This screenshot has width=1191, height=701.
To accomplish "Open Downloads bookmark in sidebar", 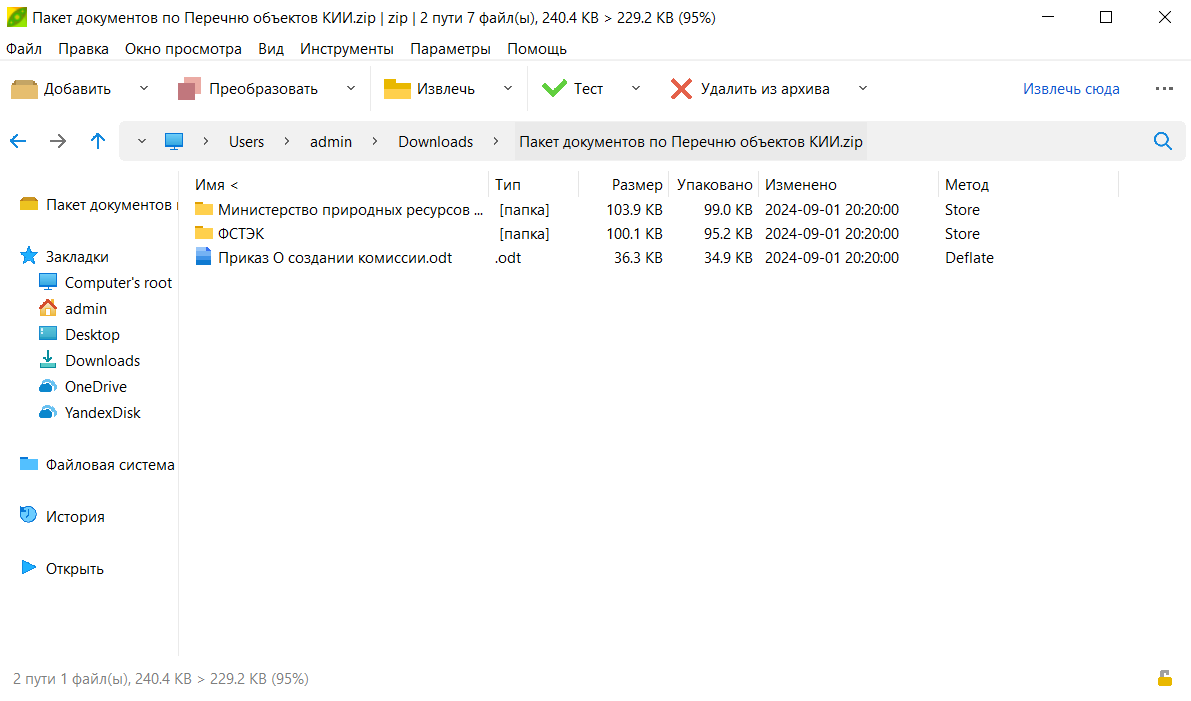I will pyautogui.click(x=102, y=361).
